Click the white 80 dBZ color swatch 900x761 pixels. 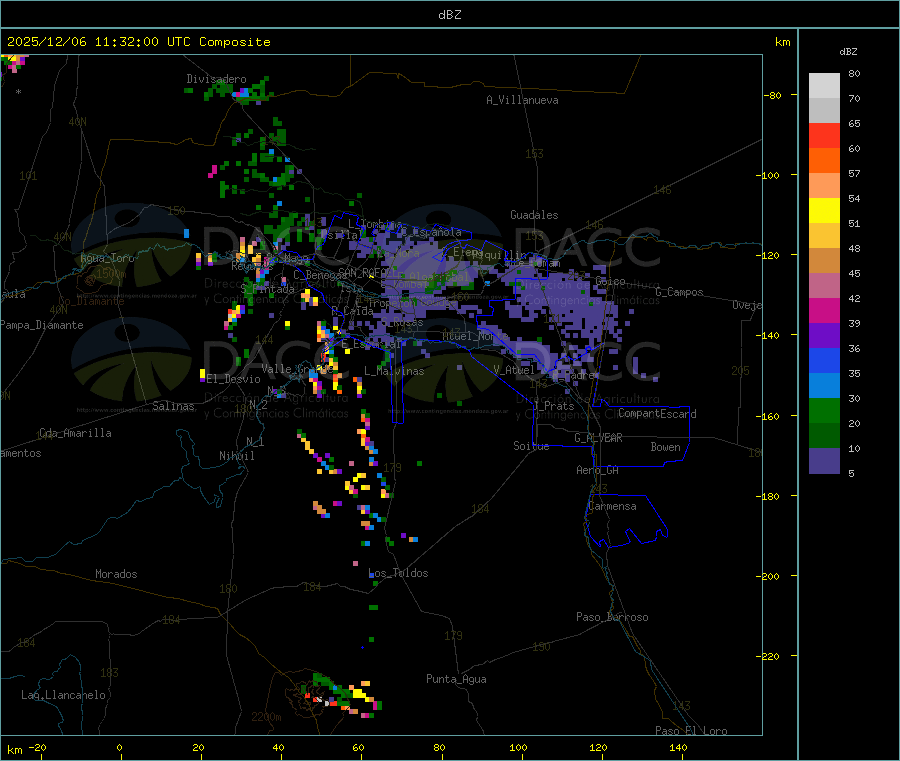point(824,86)
